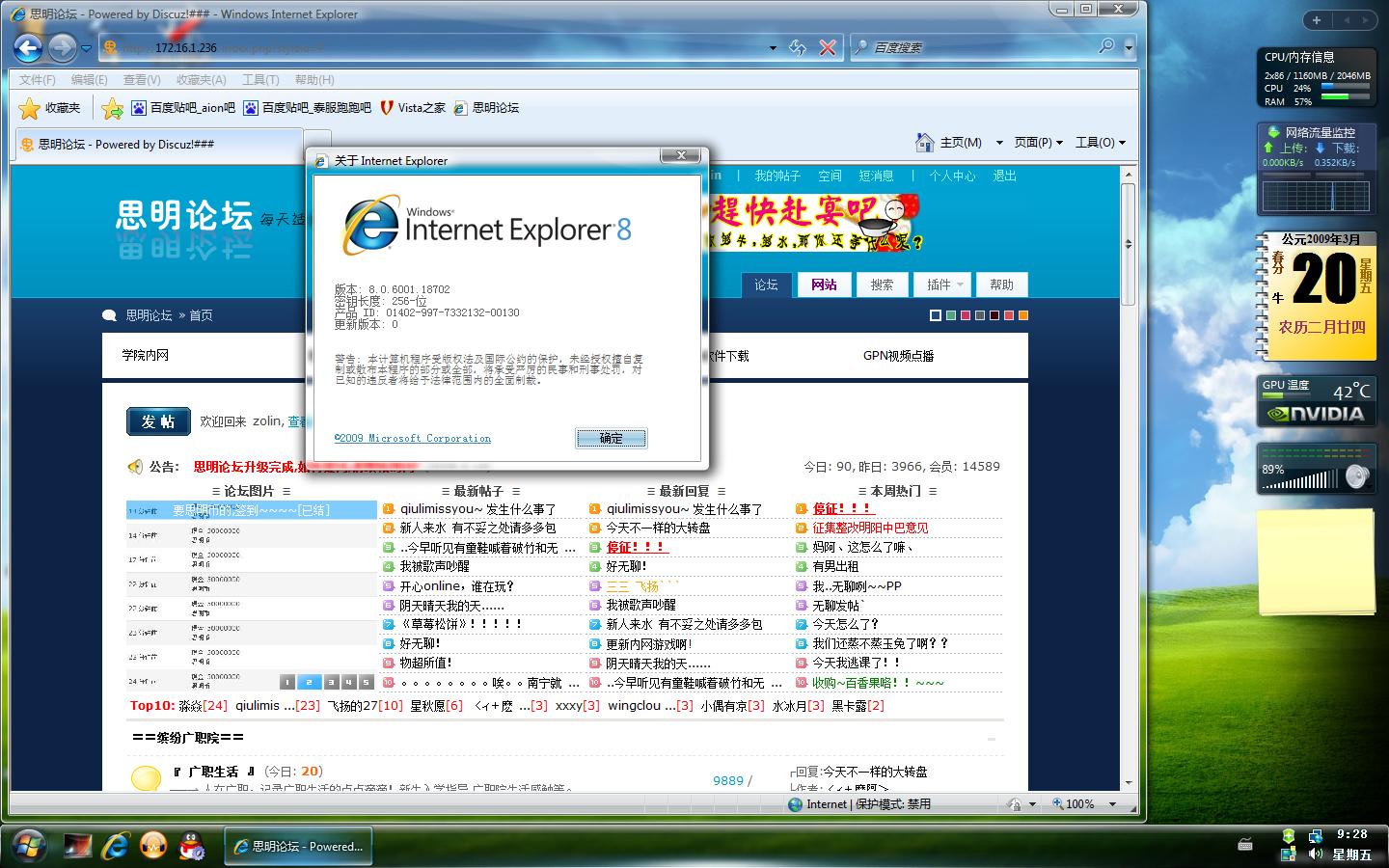1389x868 pixels.
Task: Select the white forum theme color swatch
Action: 935,315
